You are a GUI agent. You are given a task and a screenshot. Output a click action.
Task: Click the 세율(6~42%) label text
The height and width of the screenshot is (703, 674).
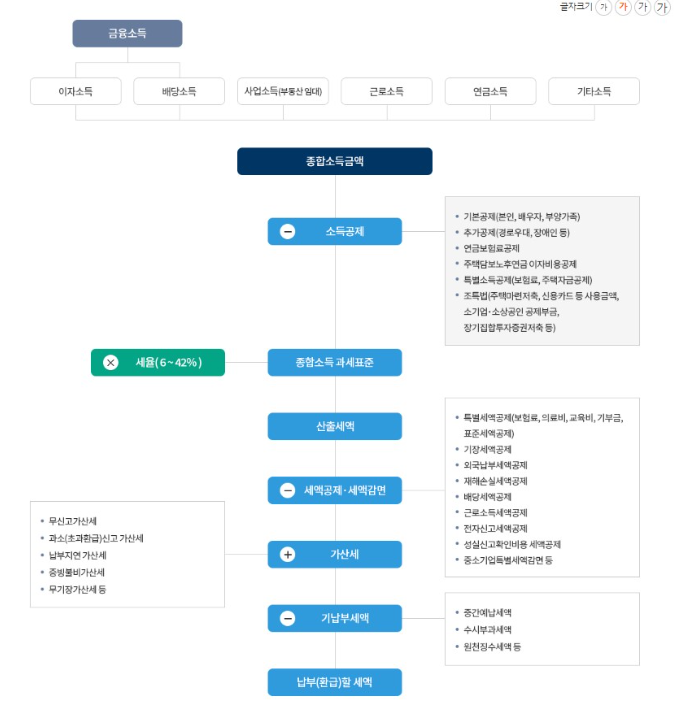click(169, 362)
